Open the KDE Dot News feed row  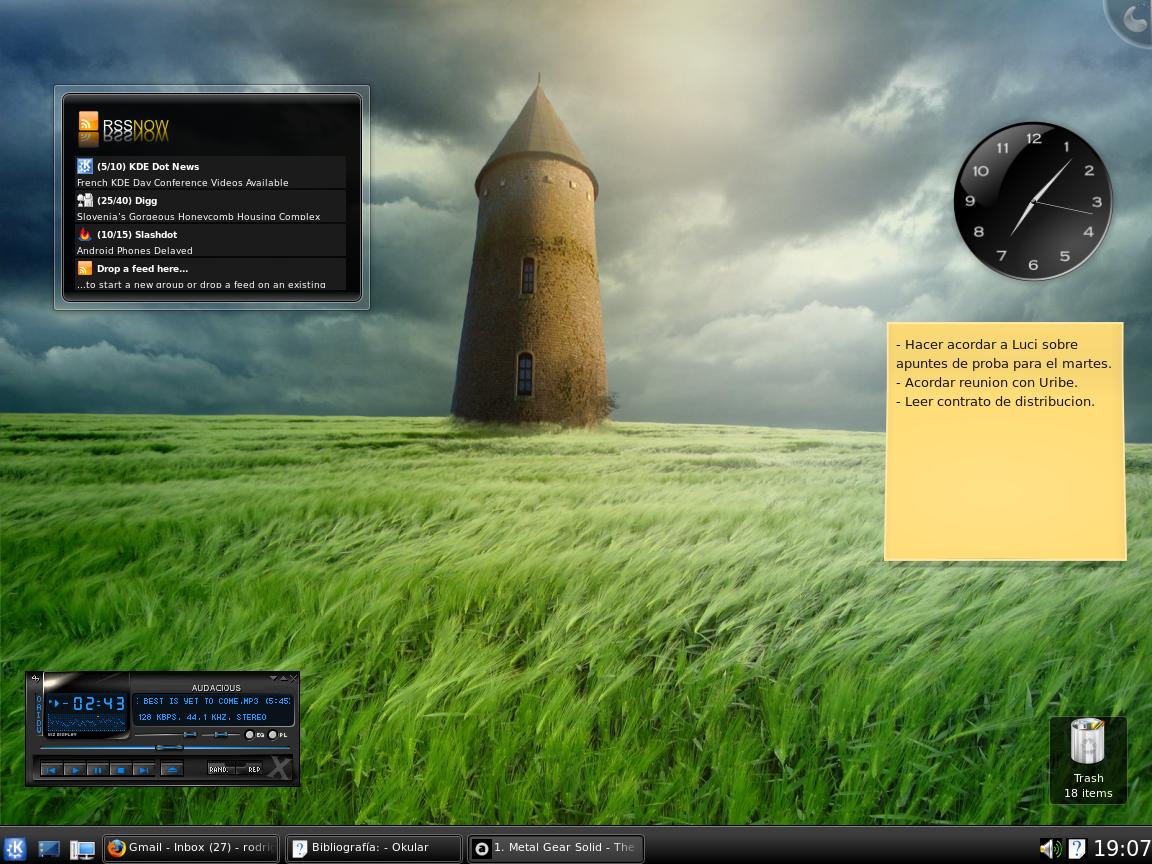click(211, 173)
